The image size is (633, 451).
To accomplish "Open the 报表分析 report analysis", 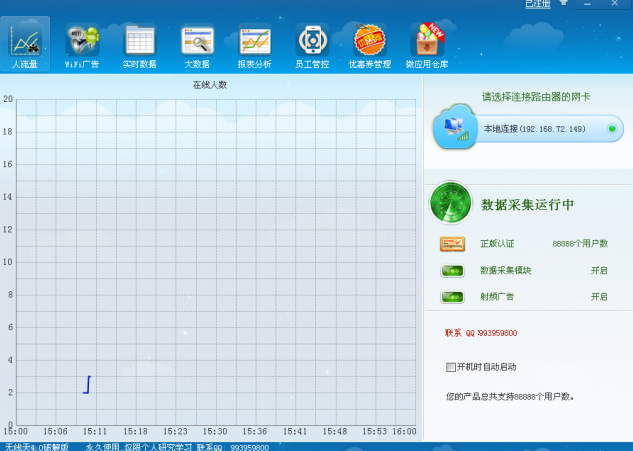I will pyautogui.click(x=254, y=43).
